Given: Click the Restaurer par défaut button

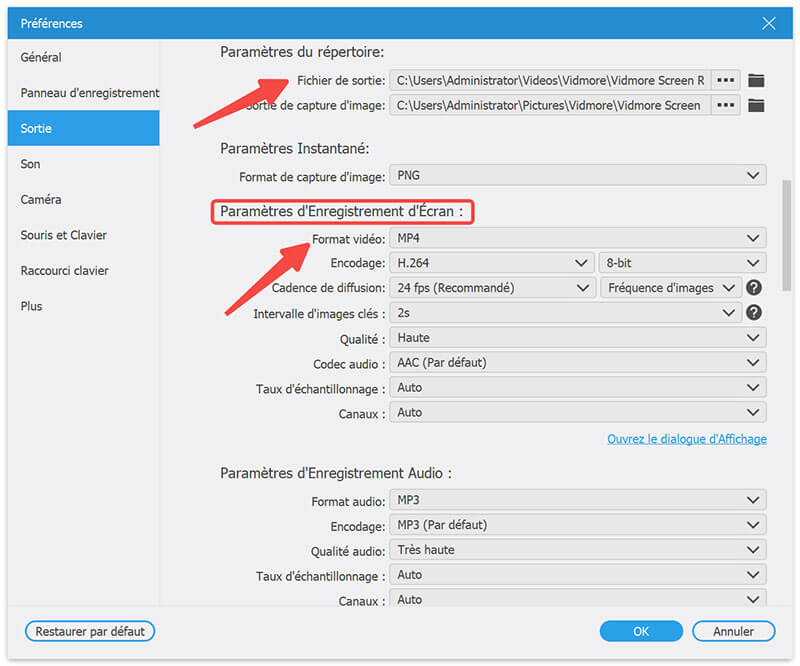Looking at the screenshot, I should (x=90, y=631).
